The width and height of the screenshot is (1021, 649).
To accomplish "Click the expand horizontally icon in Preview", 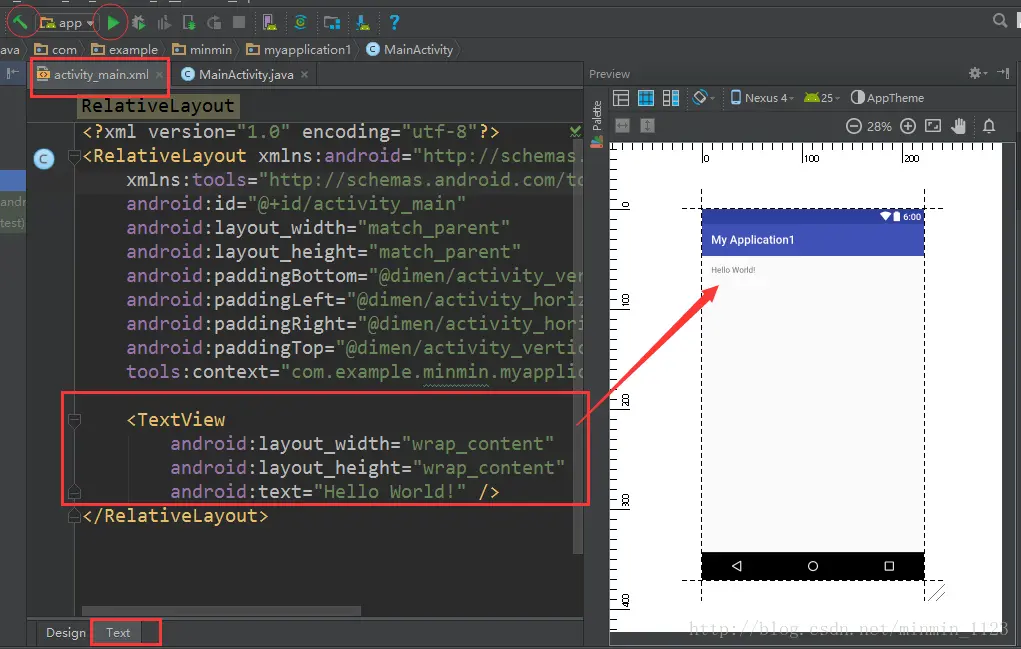I will tap(622, 126).
